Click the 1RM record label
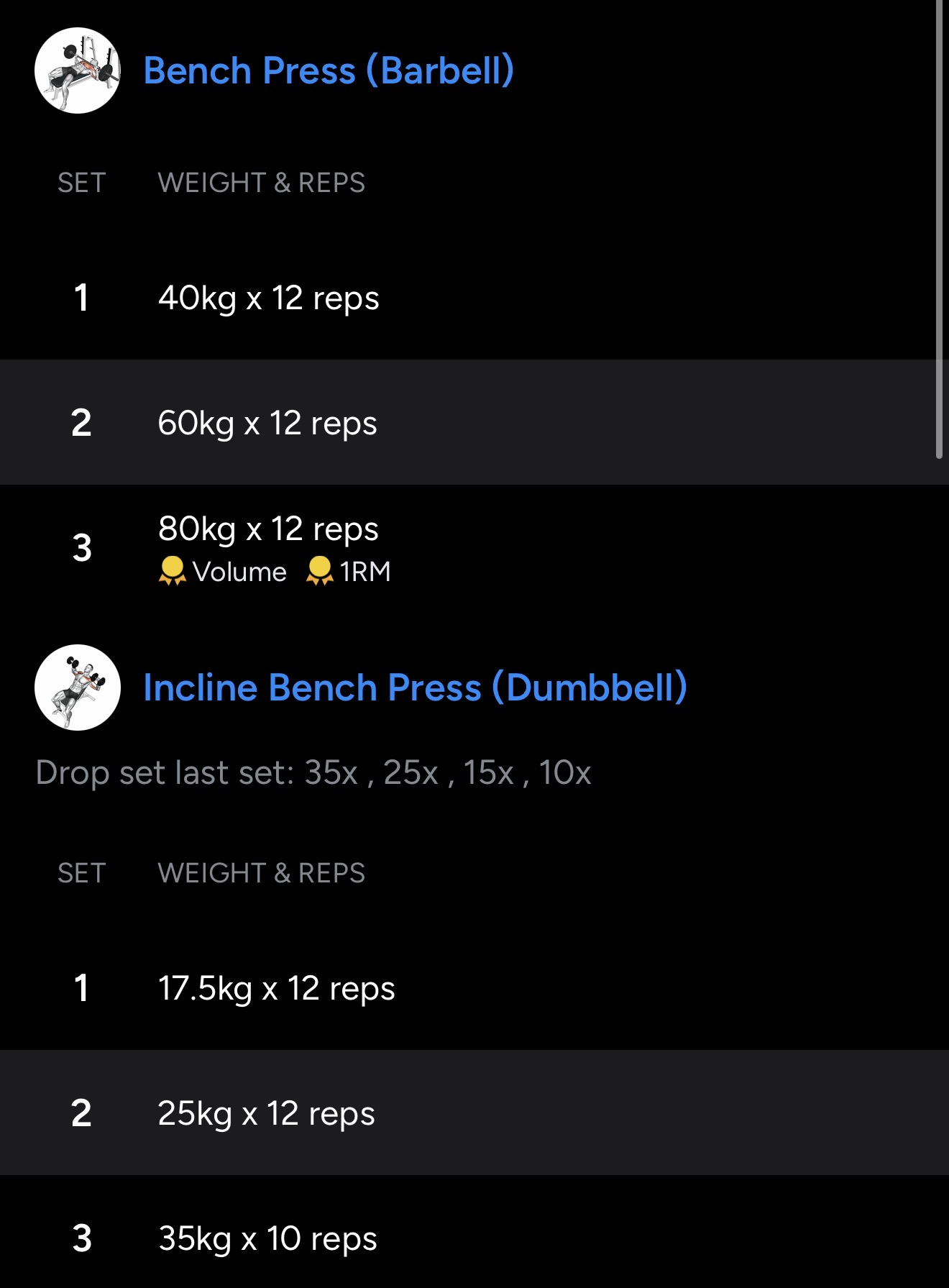The image size is (949, 1288). (365, 572)
